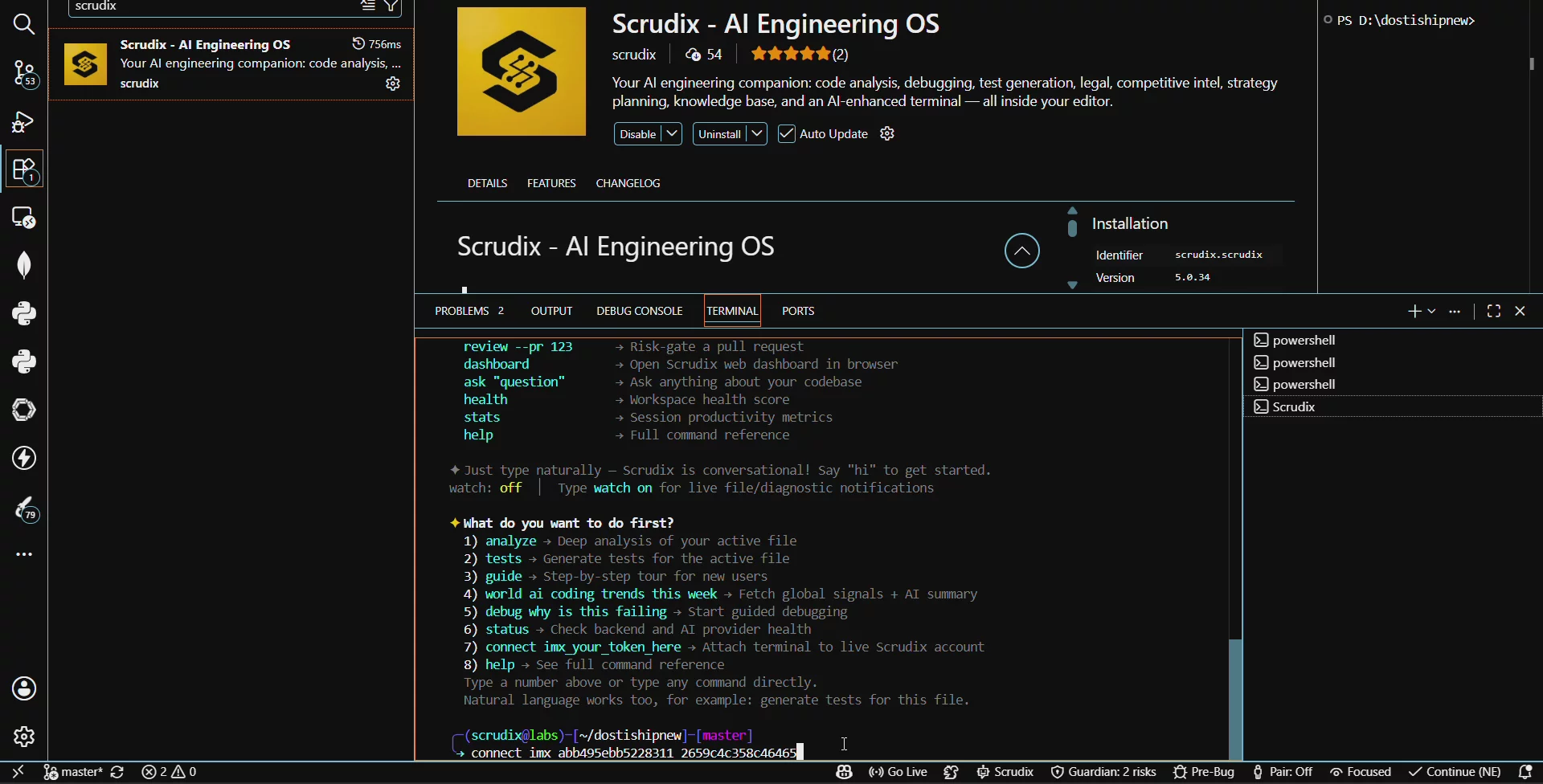
Task: Click the Uninstall button
Action: pyautogui.click(x=719, y=134)
